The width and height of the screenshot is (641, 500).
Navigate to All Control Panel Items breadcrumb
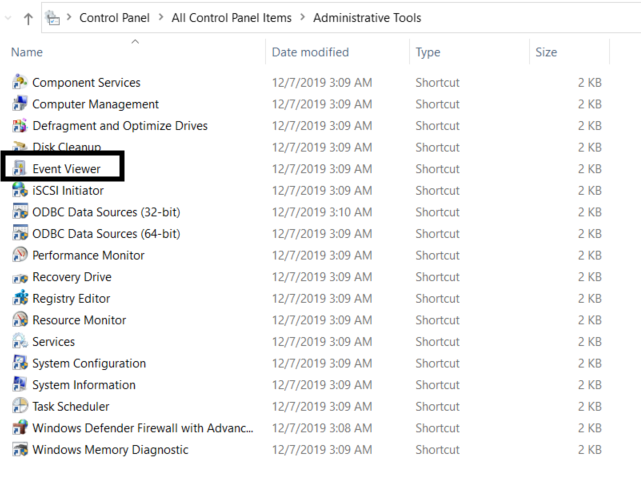pos(231,18)
